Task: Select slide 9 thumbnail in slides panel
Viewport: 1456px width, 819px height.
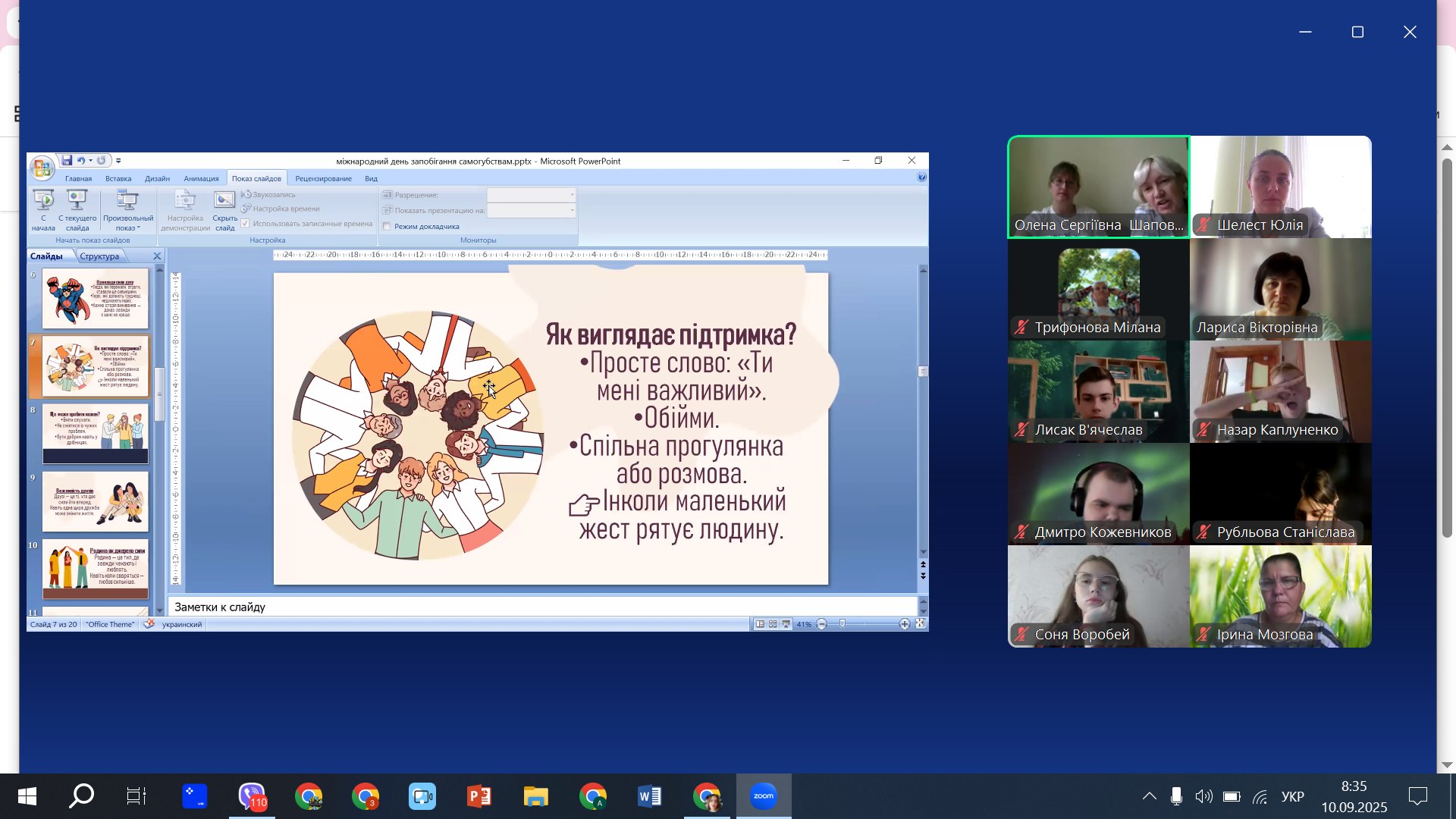Action: tap(95, 501)
